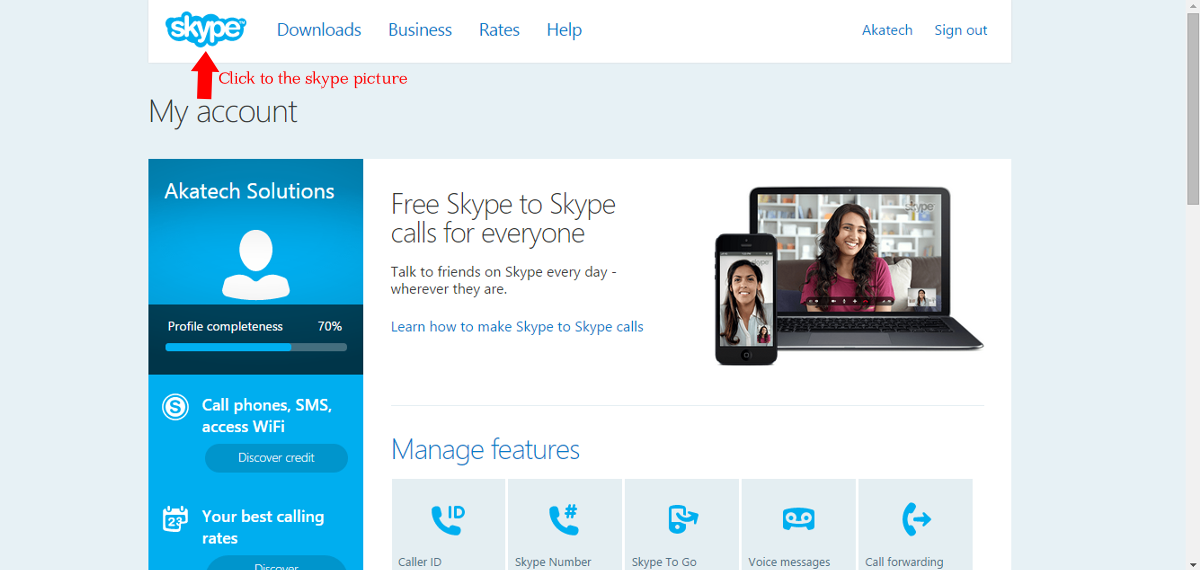Open the Downloads menu item

click(x=319, y=30)
